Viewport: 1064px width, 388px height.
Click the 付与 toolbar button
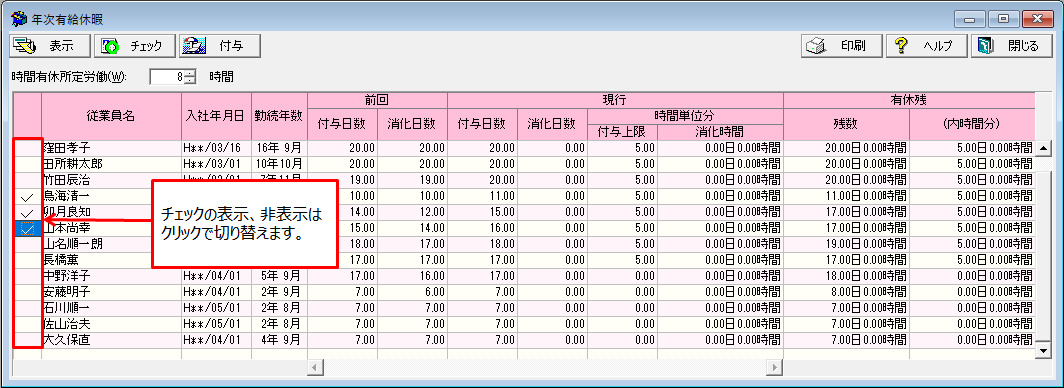click(219, 46)
